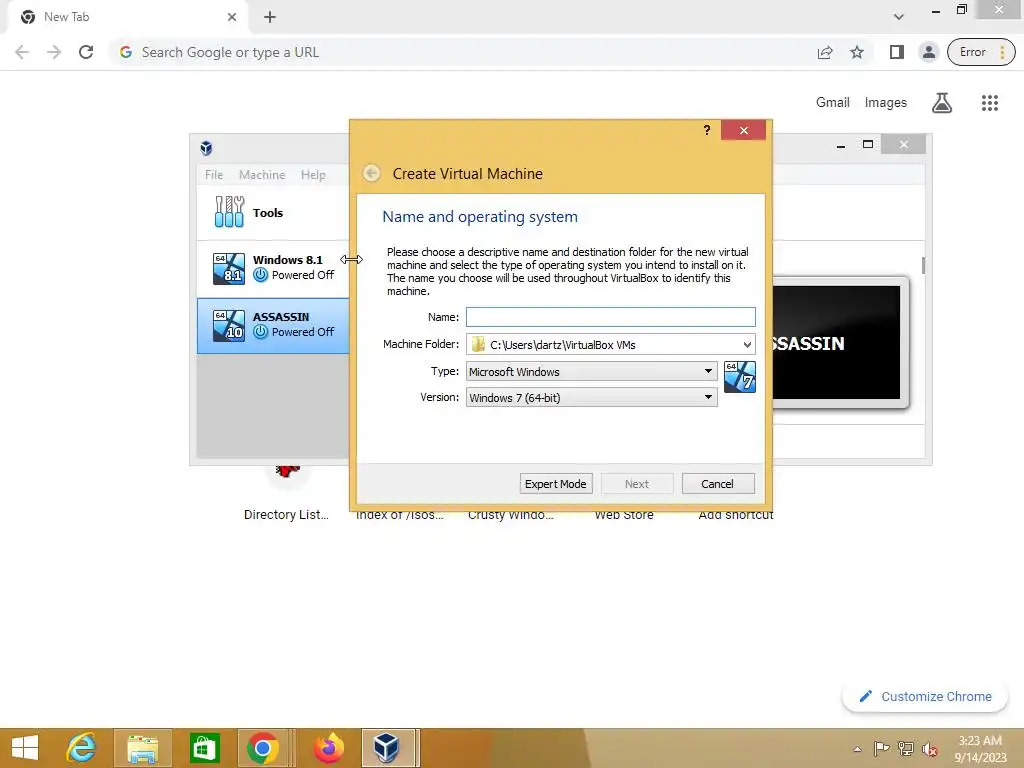Click the ASSASSIN preview thumbnail
Viewport: 1024px width, 768px height.
[x=839, y=343]
